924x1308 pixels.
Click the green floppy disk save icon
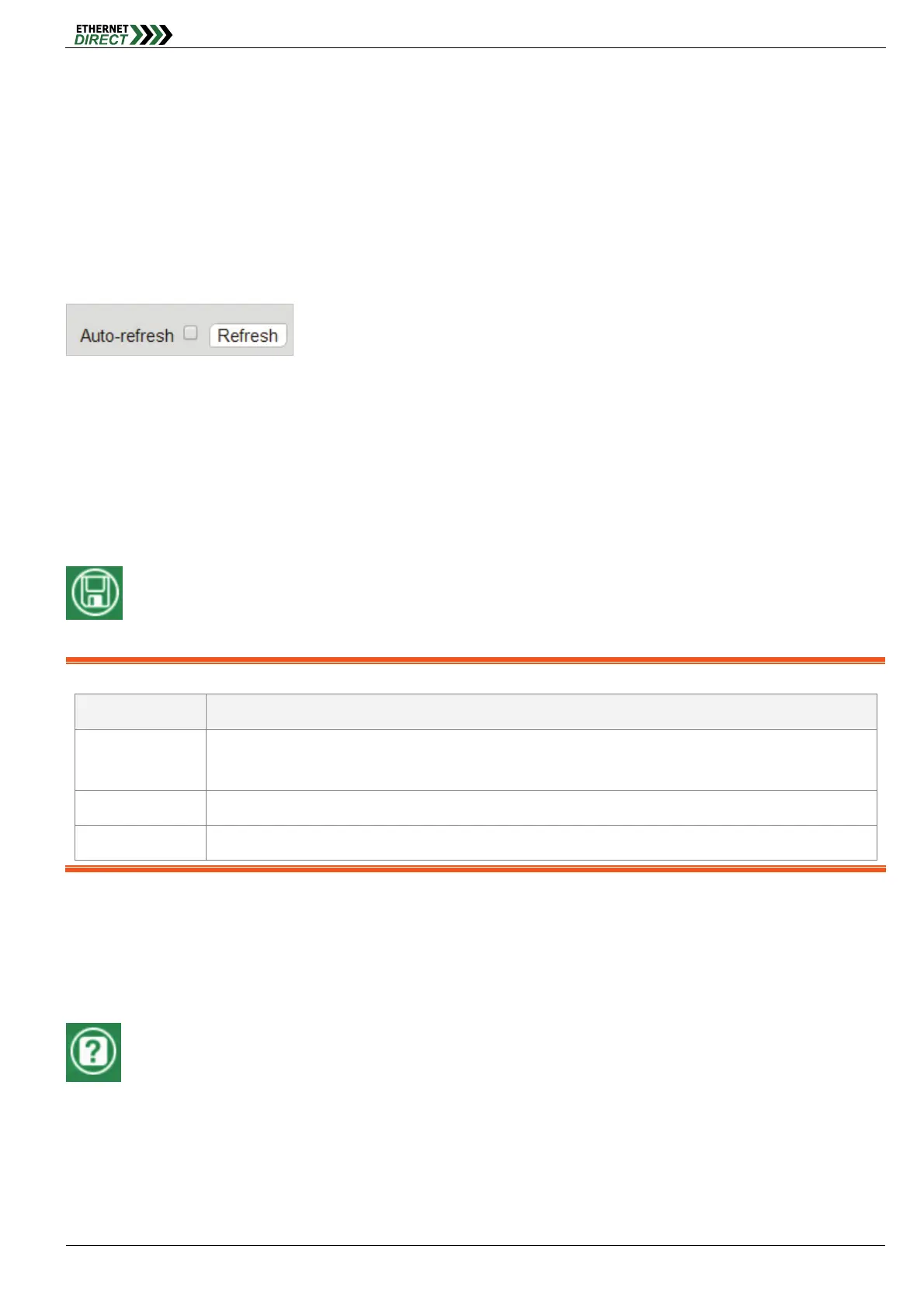[x=94, y=593]
